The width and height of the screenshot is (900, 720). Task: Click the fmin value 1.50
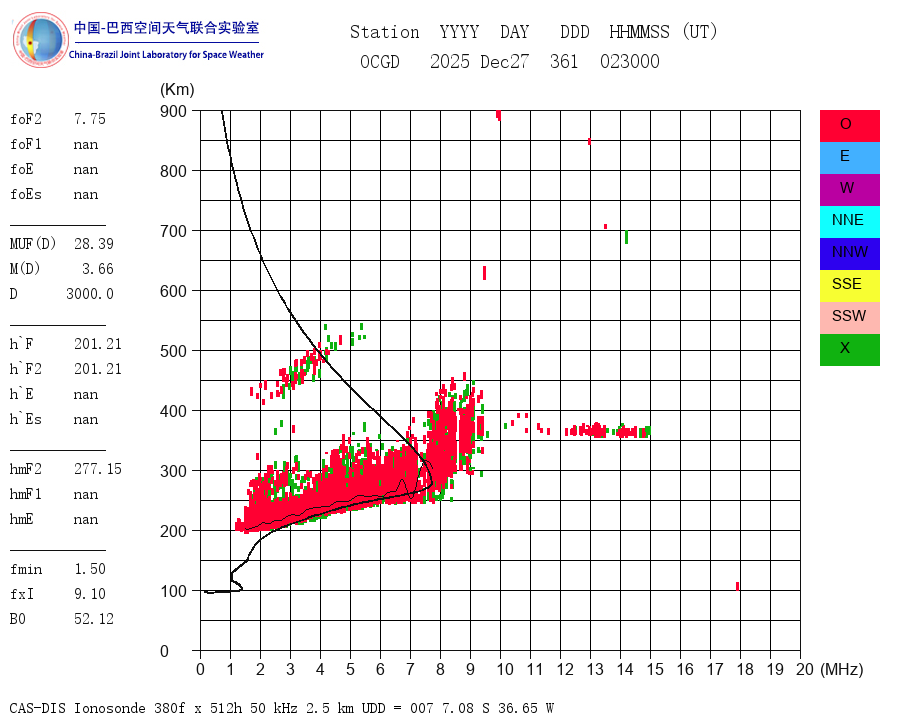pyautogui.click(x=90, y=569)
